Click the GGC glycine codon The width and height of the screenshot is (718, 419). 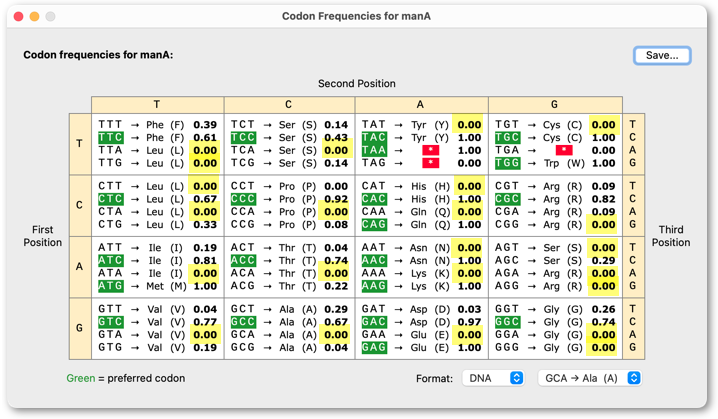[x=507, y=322]
